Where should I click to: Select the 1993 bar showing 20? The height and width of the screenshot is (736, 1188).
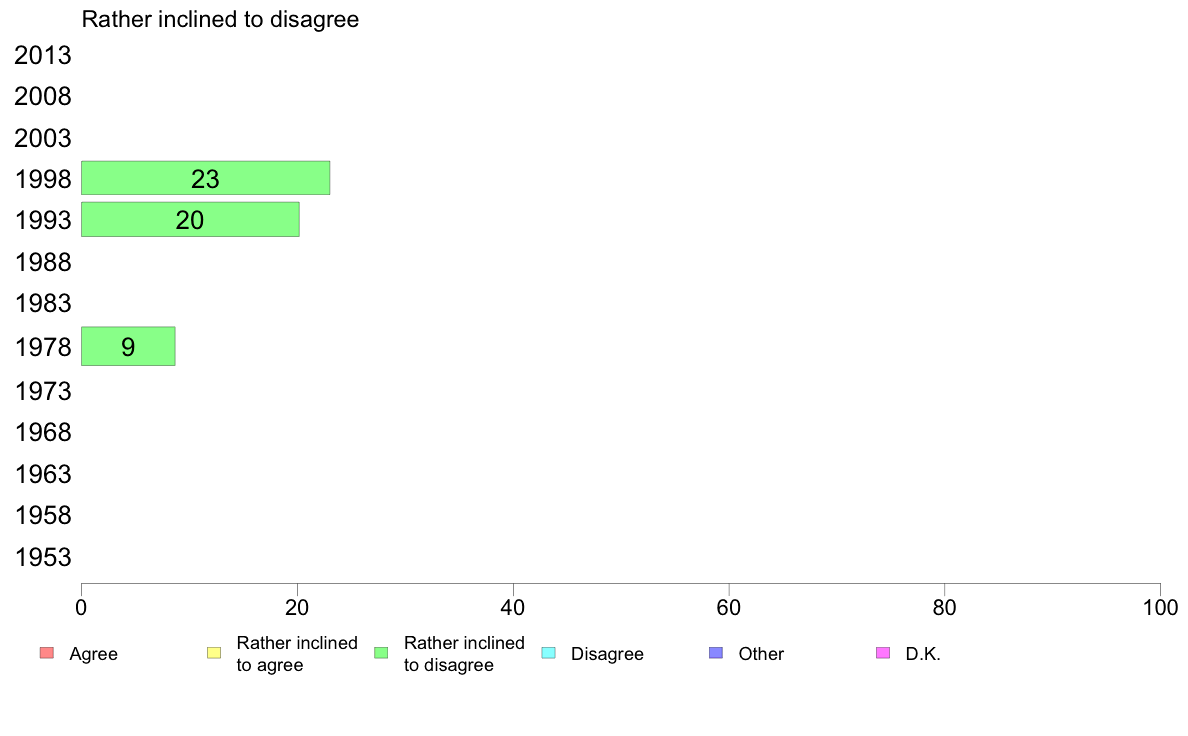190,220
